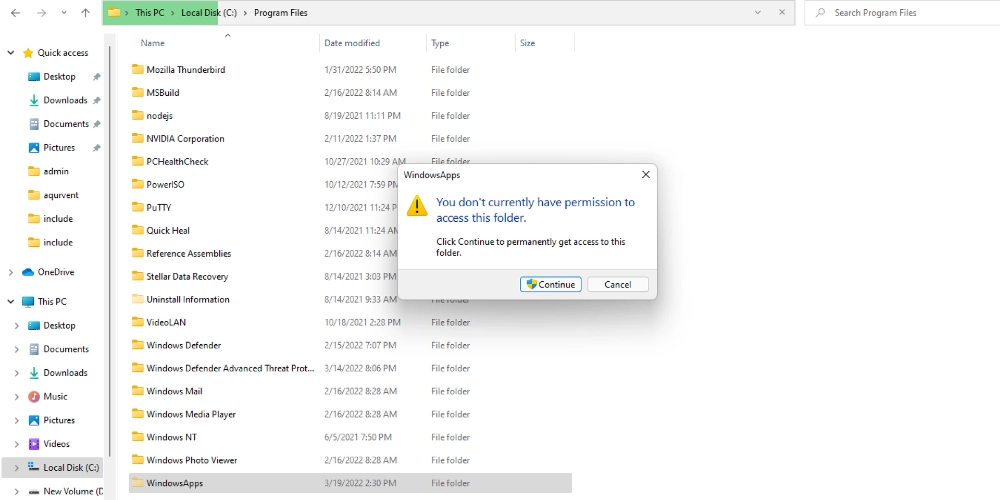
Task: Select the Windows NT folder icon
Action: [x=138, y=437]
